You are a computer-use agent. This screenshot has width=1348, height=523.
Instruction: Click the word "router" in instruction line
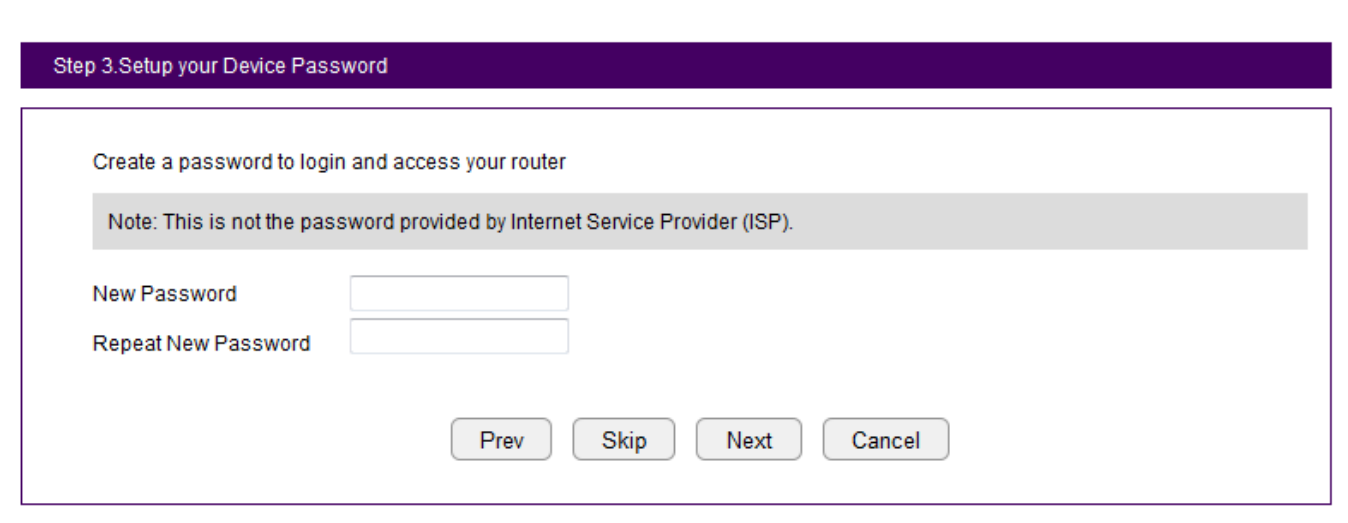[541, 162]
